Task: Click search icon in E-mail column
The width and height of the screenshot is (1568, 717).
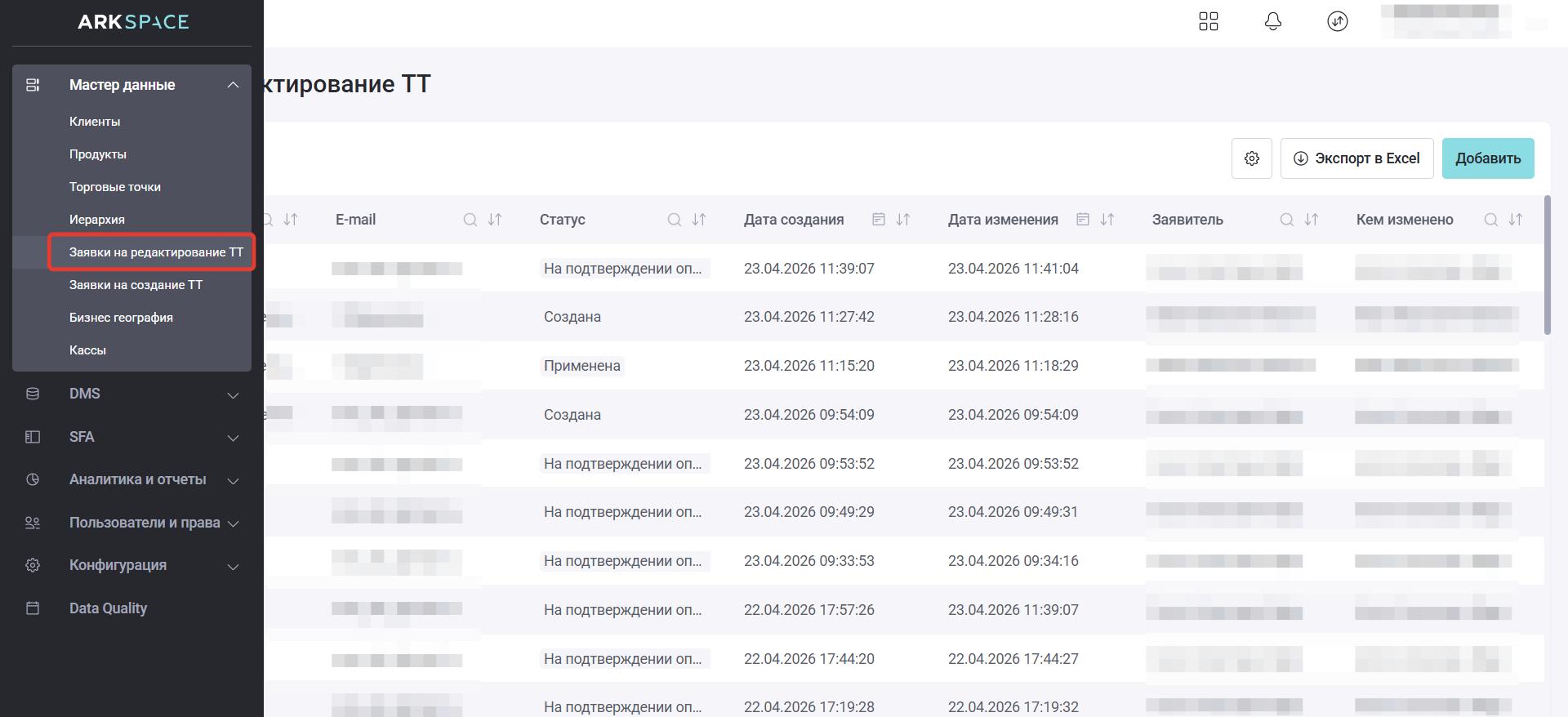Action: pos(470,220)
